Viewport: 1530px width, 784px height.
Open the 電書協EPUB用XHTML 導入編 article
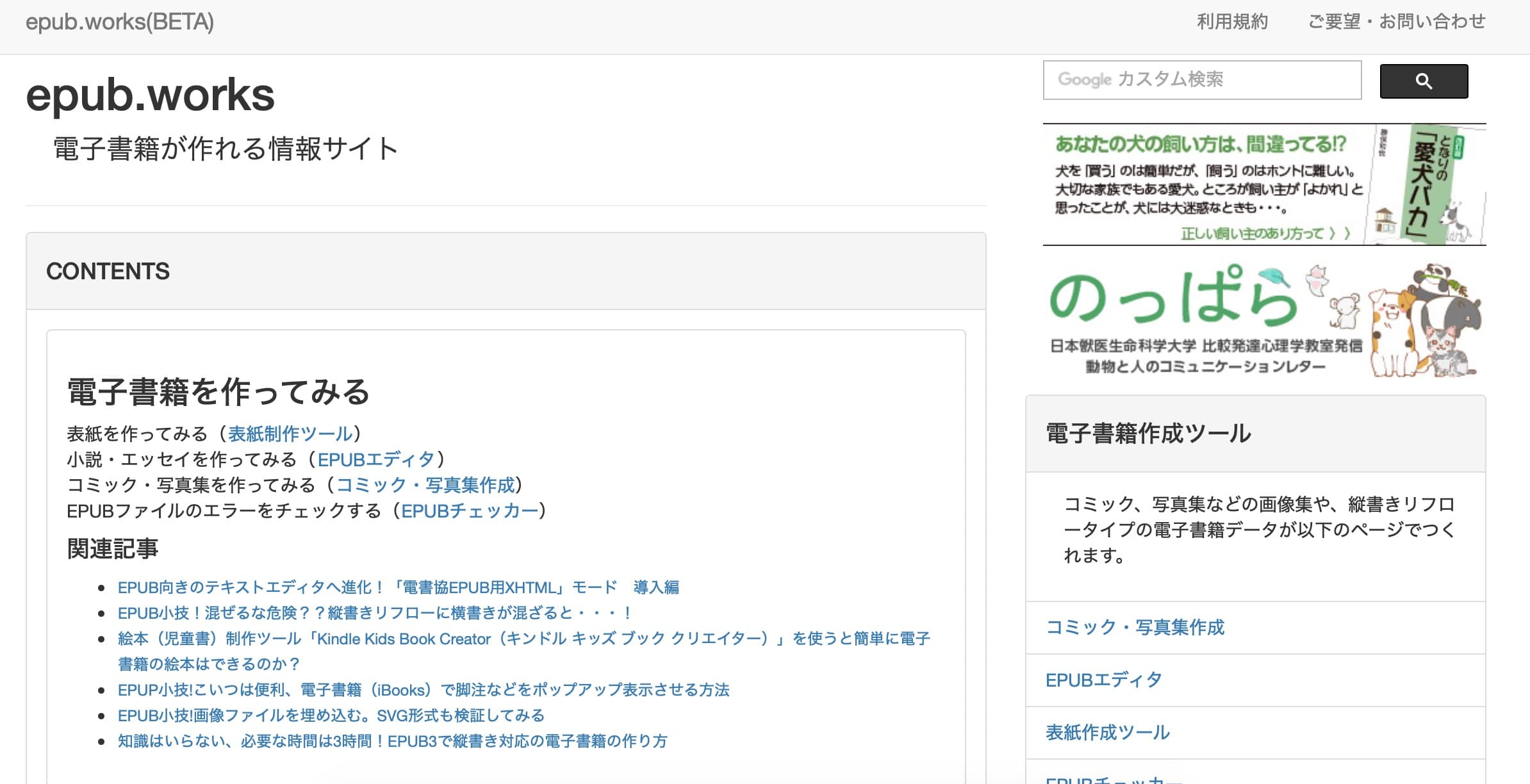[x=399, y=587]
